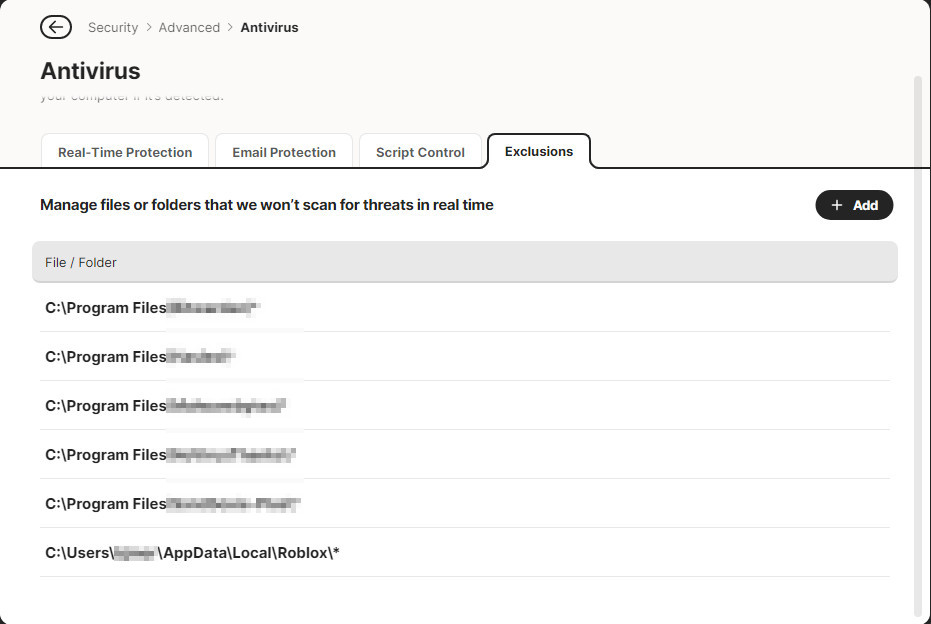Click the Antivirus breadcrumb item
The width and height of the screenshot is (931, 624).
269,27
